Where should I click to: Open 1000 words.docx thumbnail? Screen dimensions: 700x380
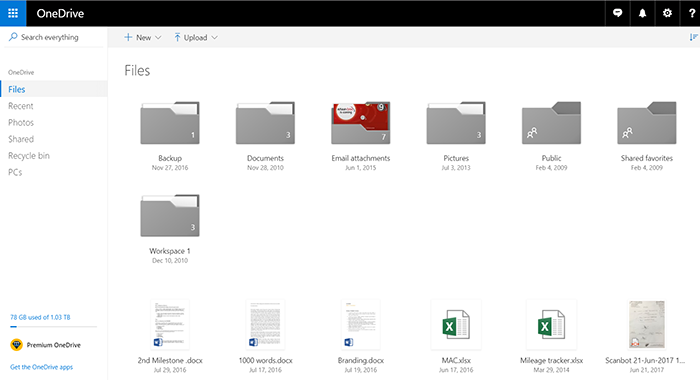(x=265, y=325)
